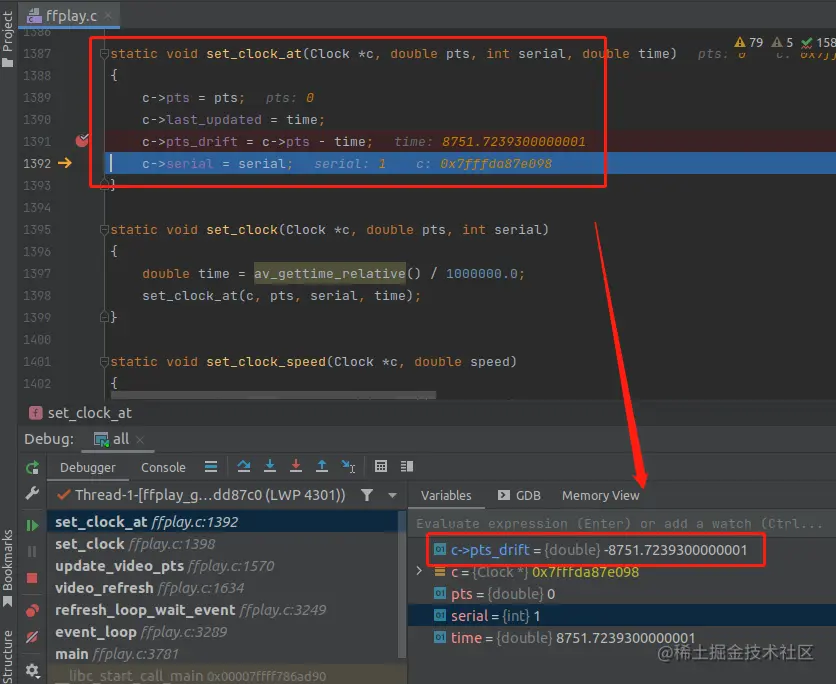836x684 pixels.
Task: Open the Project tool window sidebar
Action: point(7,38)
